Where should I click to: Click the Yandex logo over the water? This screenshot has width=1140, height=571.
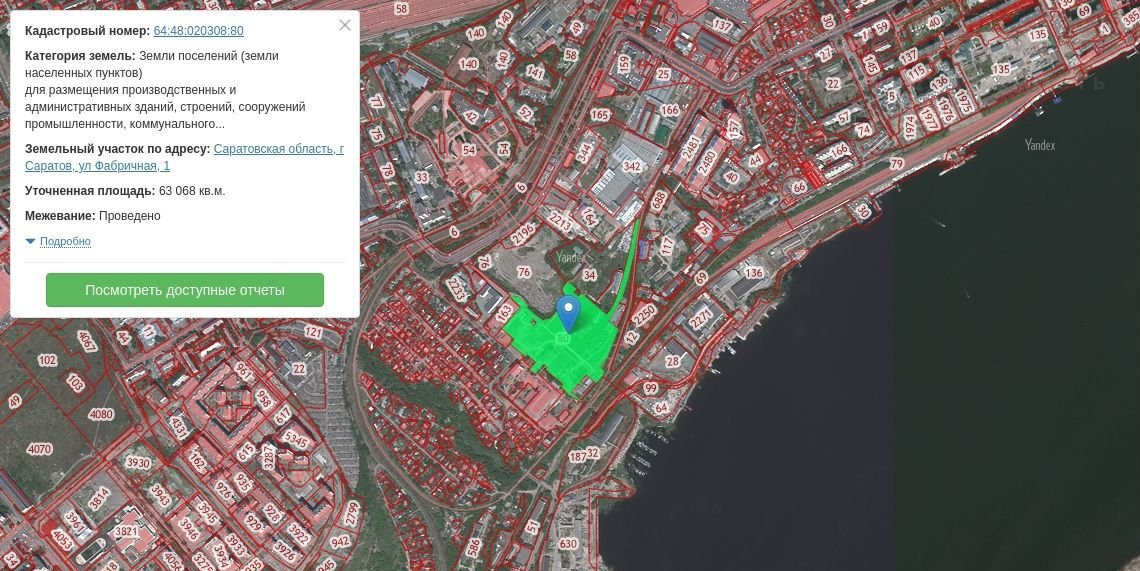(x=1040, y=145)
